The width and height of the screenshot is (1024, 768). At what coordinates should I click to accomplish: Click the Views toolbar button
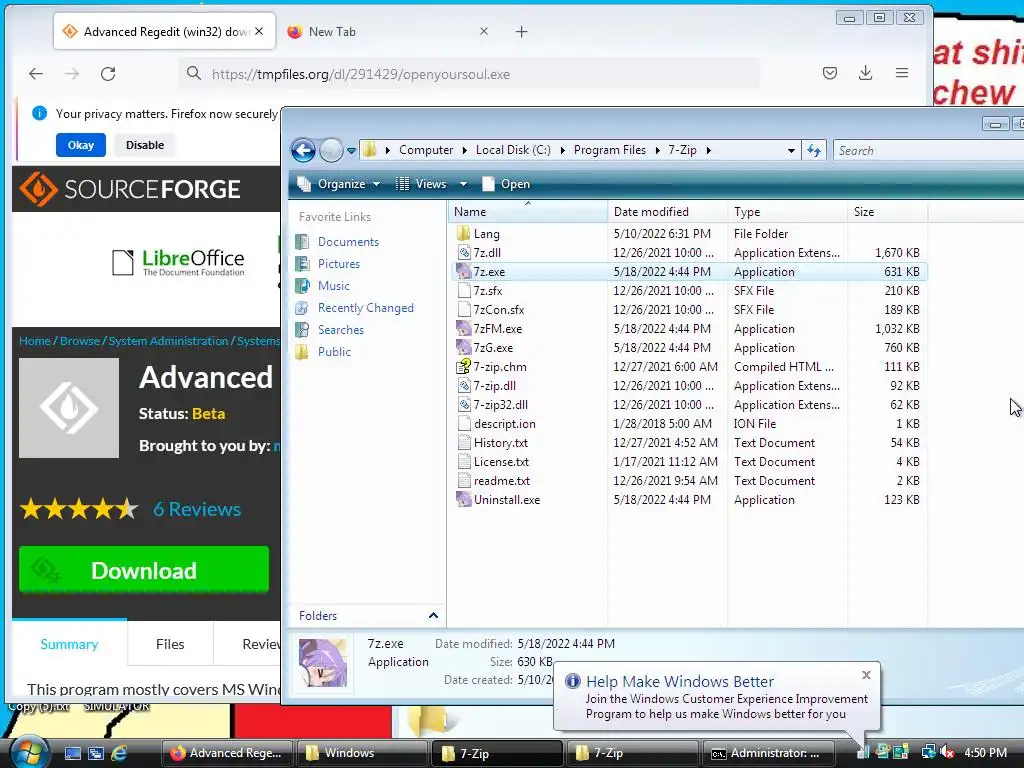click(421, 184)
